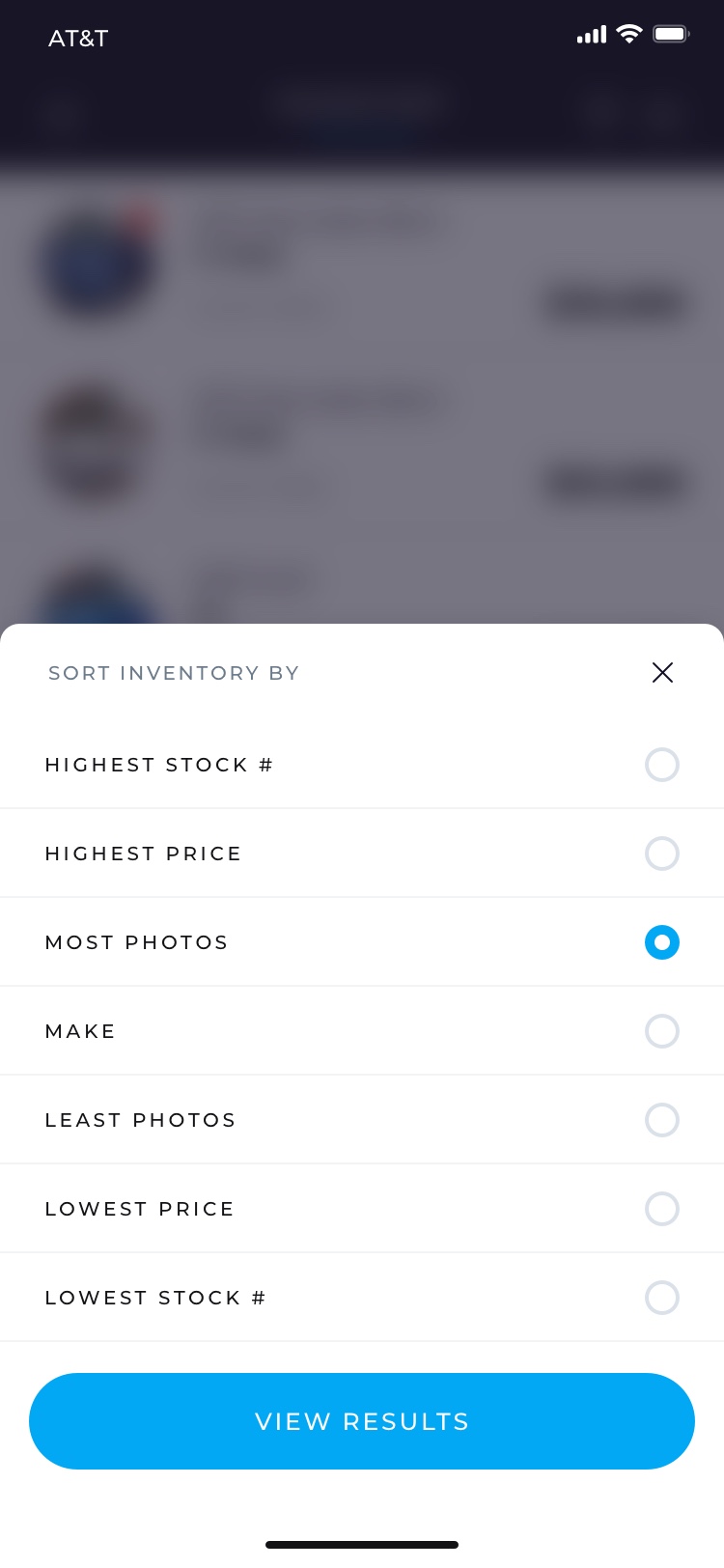Image resolution: width=724 pixels, height=1568 pixels.
Task: Tap the Make option label text
Action: coord(80,1031)
